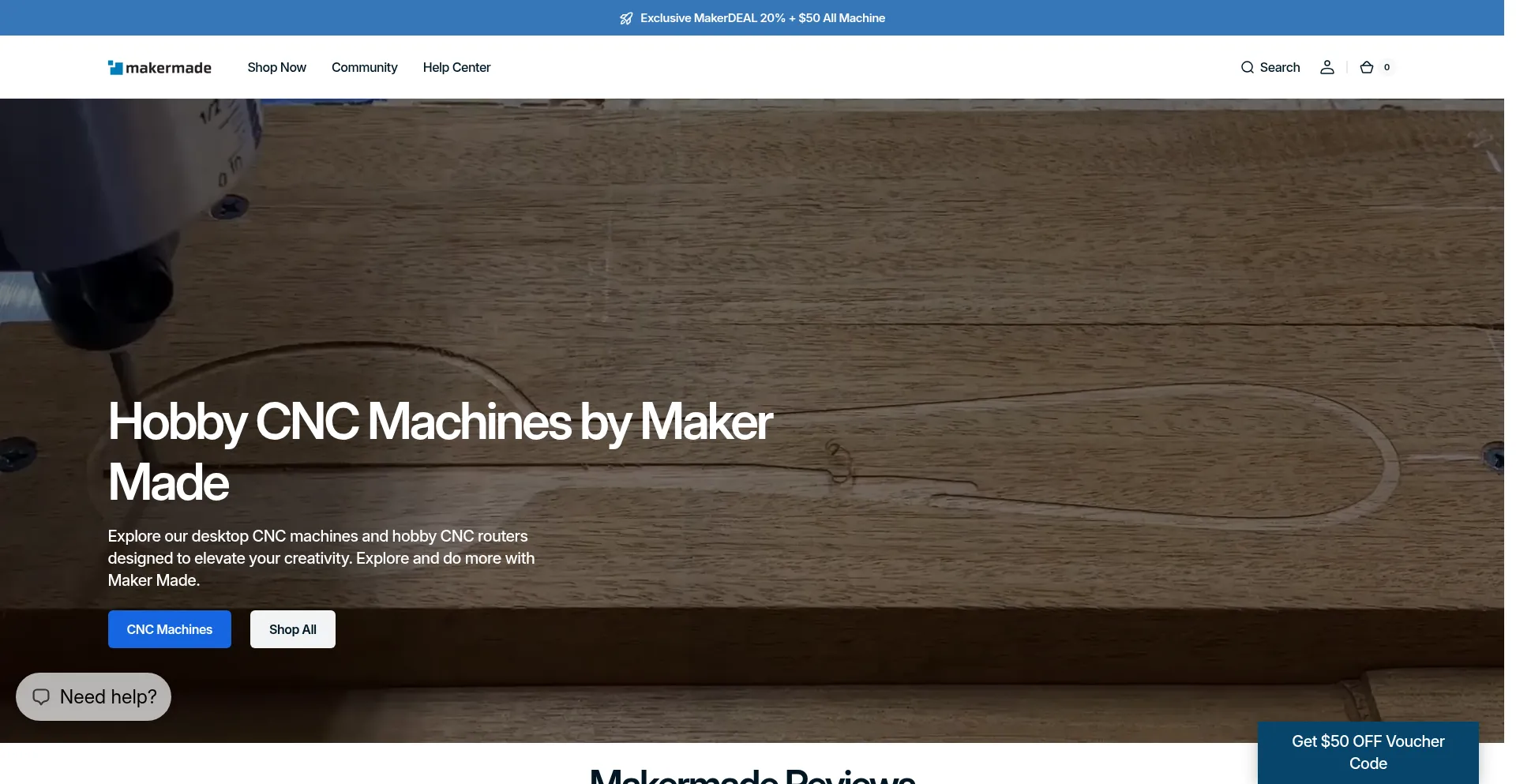Click the cart item count badge
The width and height of the screenshot is (1516, 784).
1387,68
